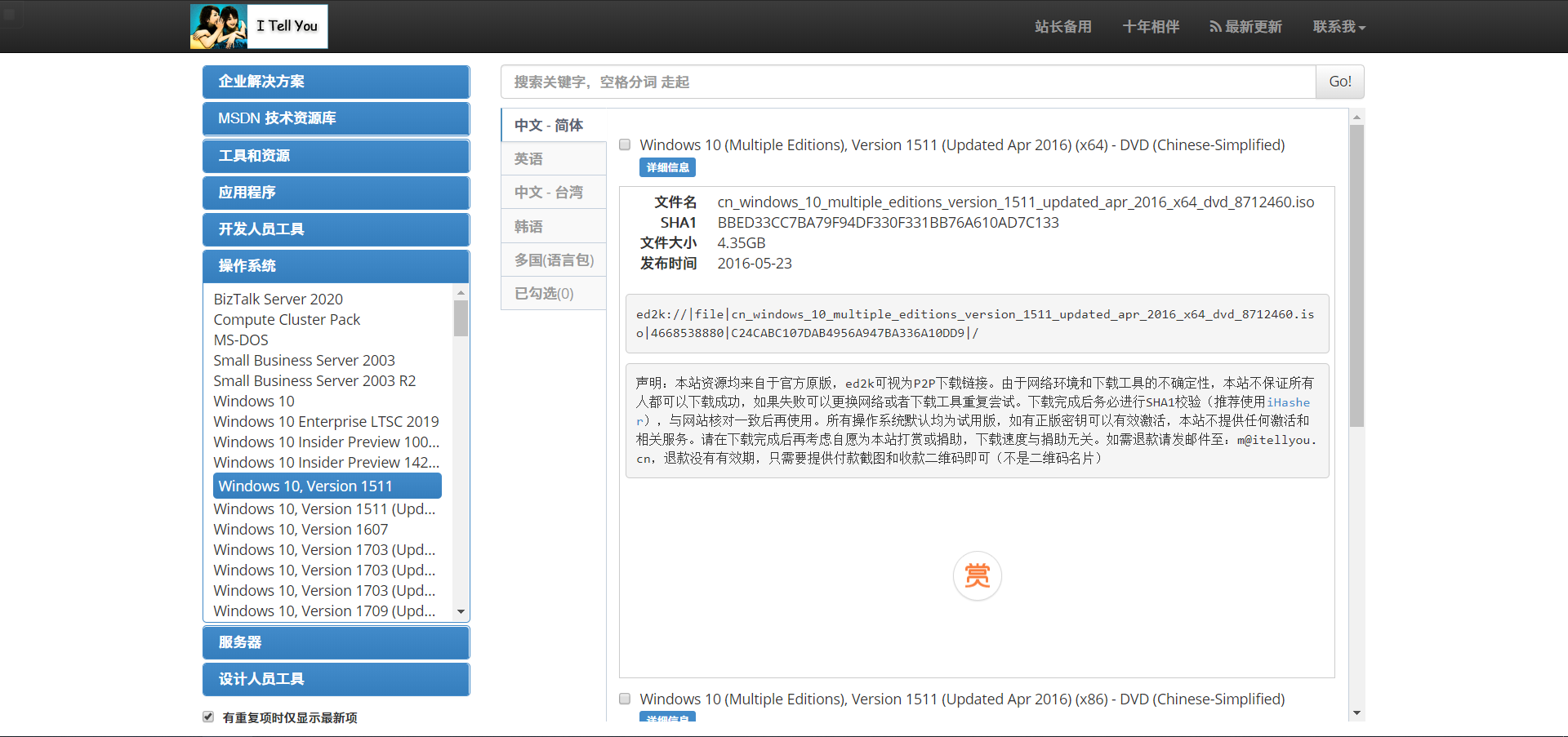Click the 2016-05-23 release date value
Image resolution: width=1568 pixels, height=737 pixels.
click(755, 263)
